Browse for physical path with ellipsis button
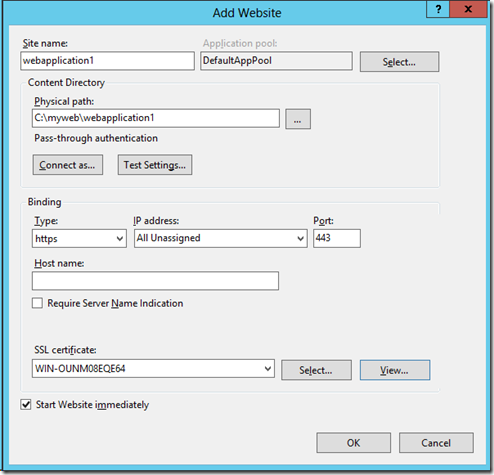The height and width of the screenshot is (475, 494). [298, 119]
